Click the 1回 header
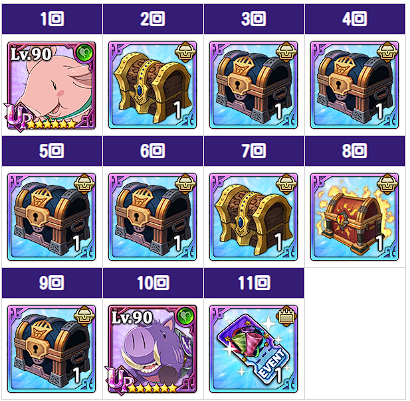Screen dimensions: 410x401 pos(52,19)
